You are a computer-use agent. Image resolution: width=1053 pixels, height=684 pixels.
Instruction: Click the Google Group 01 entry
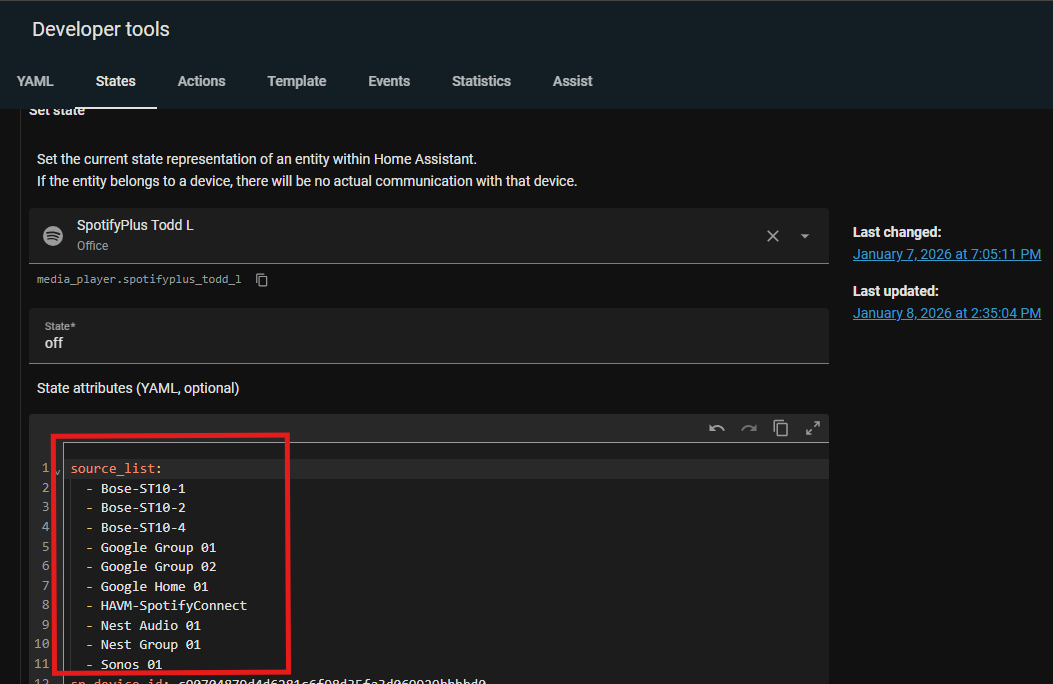pyautogui.click(x=158, y=548)
